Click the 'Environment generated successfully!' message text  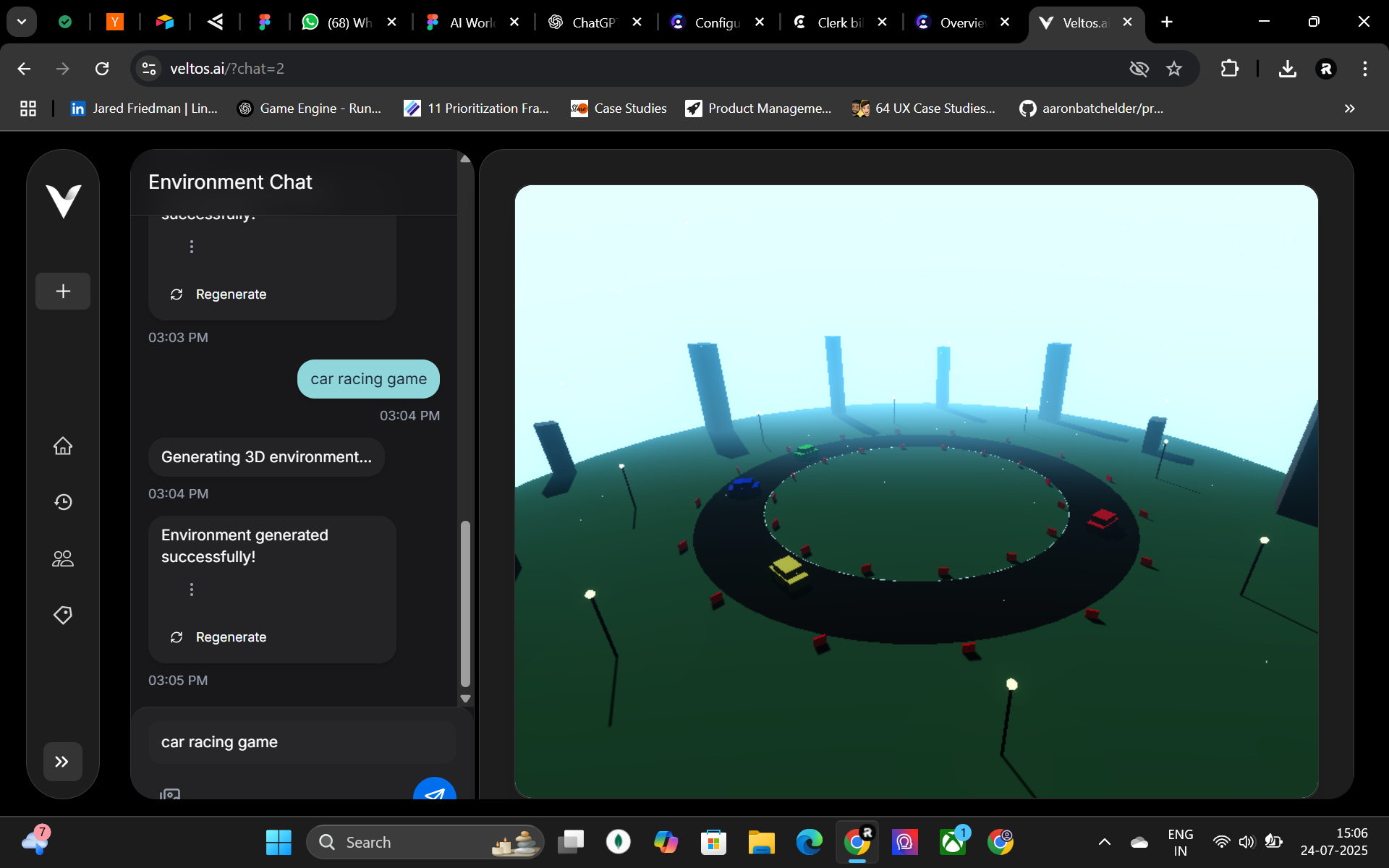[x=245, y=546]
